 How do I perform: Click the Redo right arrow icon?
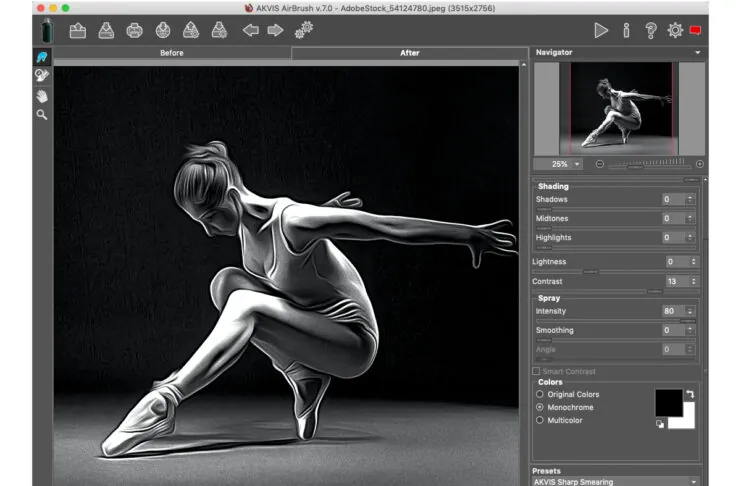point(275,31)
